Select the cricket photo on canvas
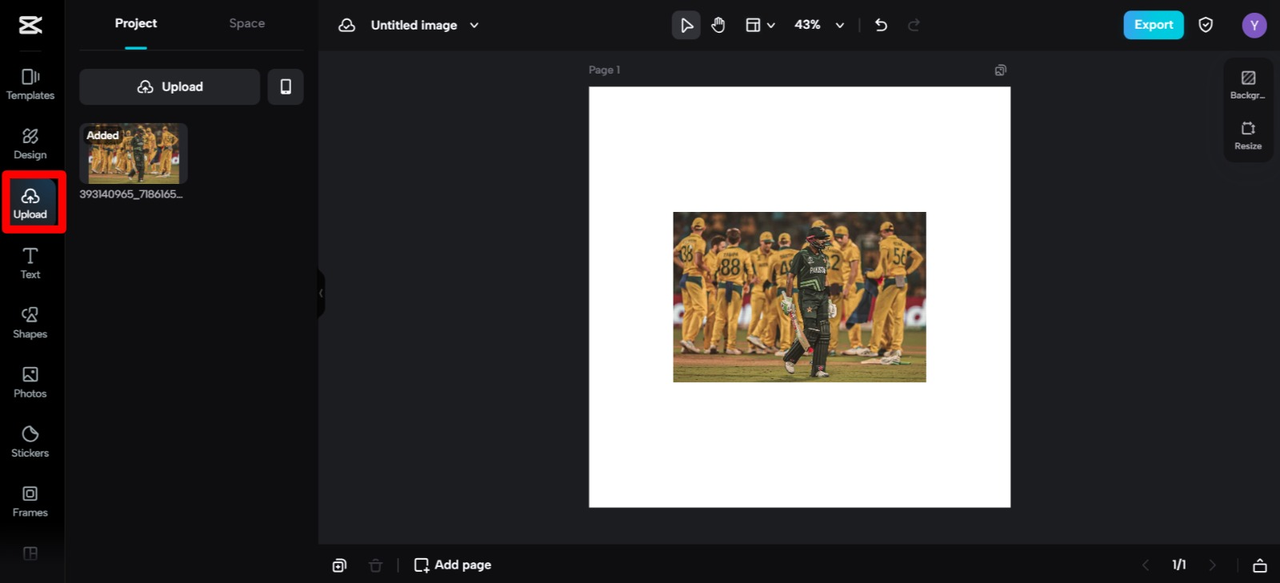The height and width of the screenshot is (583, 1280). click(799, 297)
